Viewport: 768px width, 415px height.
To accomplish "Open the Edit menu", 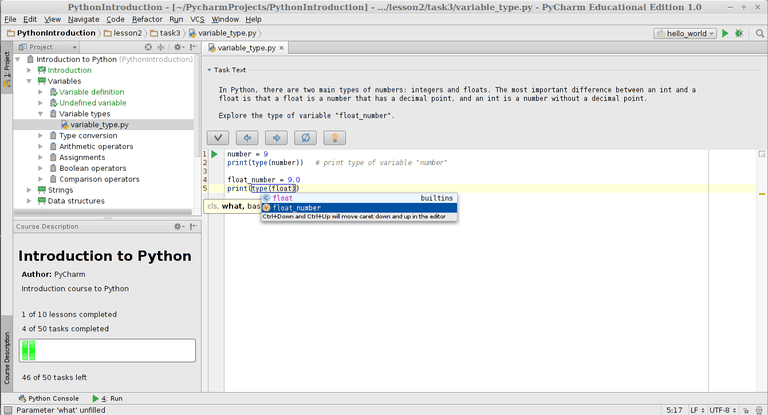I will 30,19.
